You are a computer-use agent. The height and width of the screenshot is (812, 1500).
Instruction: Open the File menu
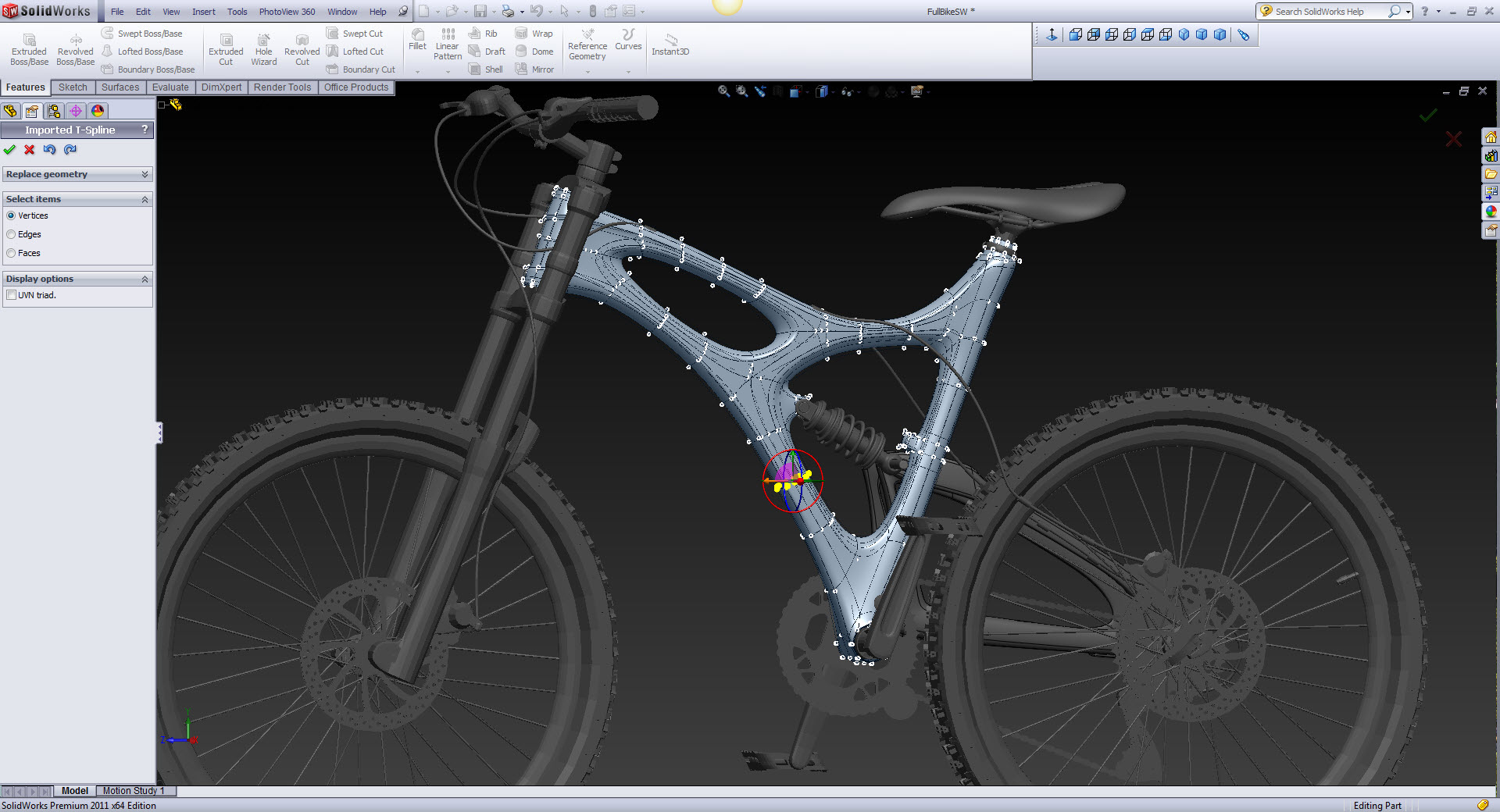click(x=117, y=12)
